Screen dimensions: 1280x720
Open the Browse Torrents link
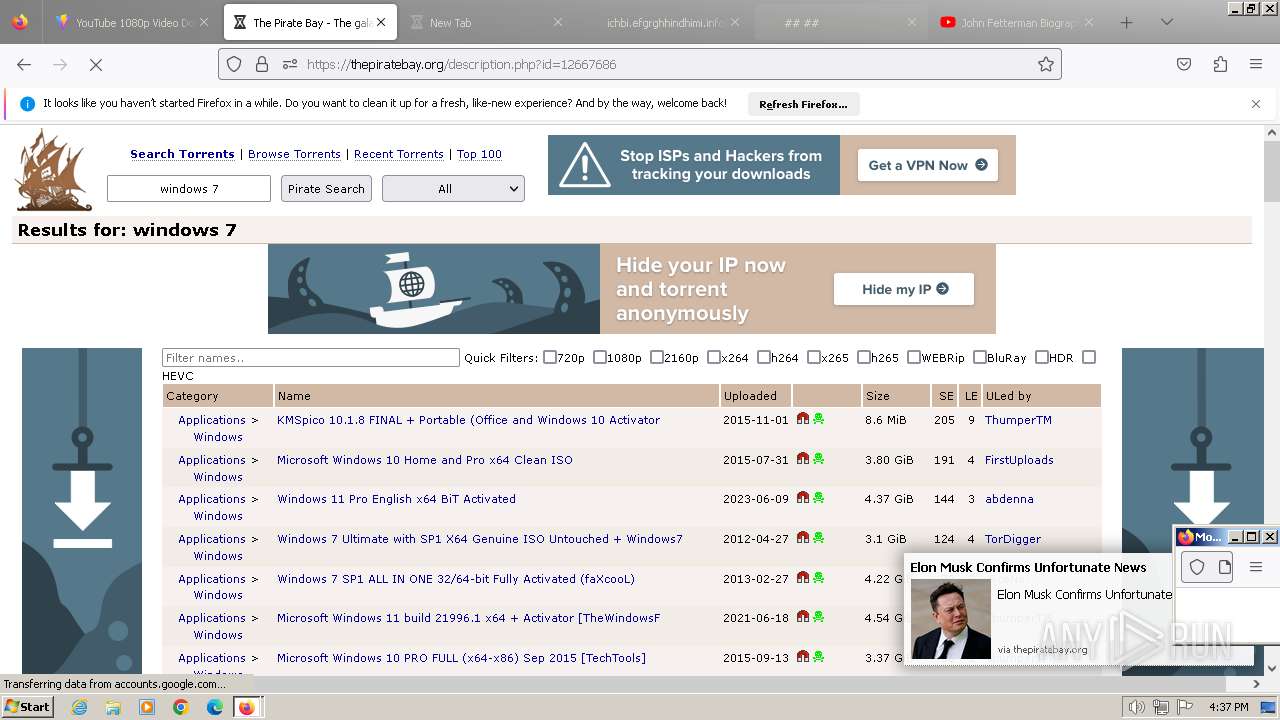click(294, 154)
